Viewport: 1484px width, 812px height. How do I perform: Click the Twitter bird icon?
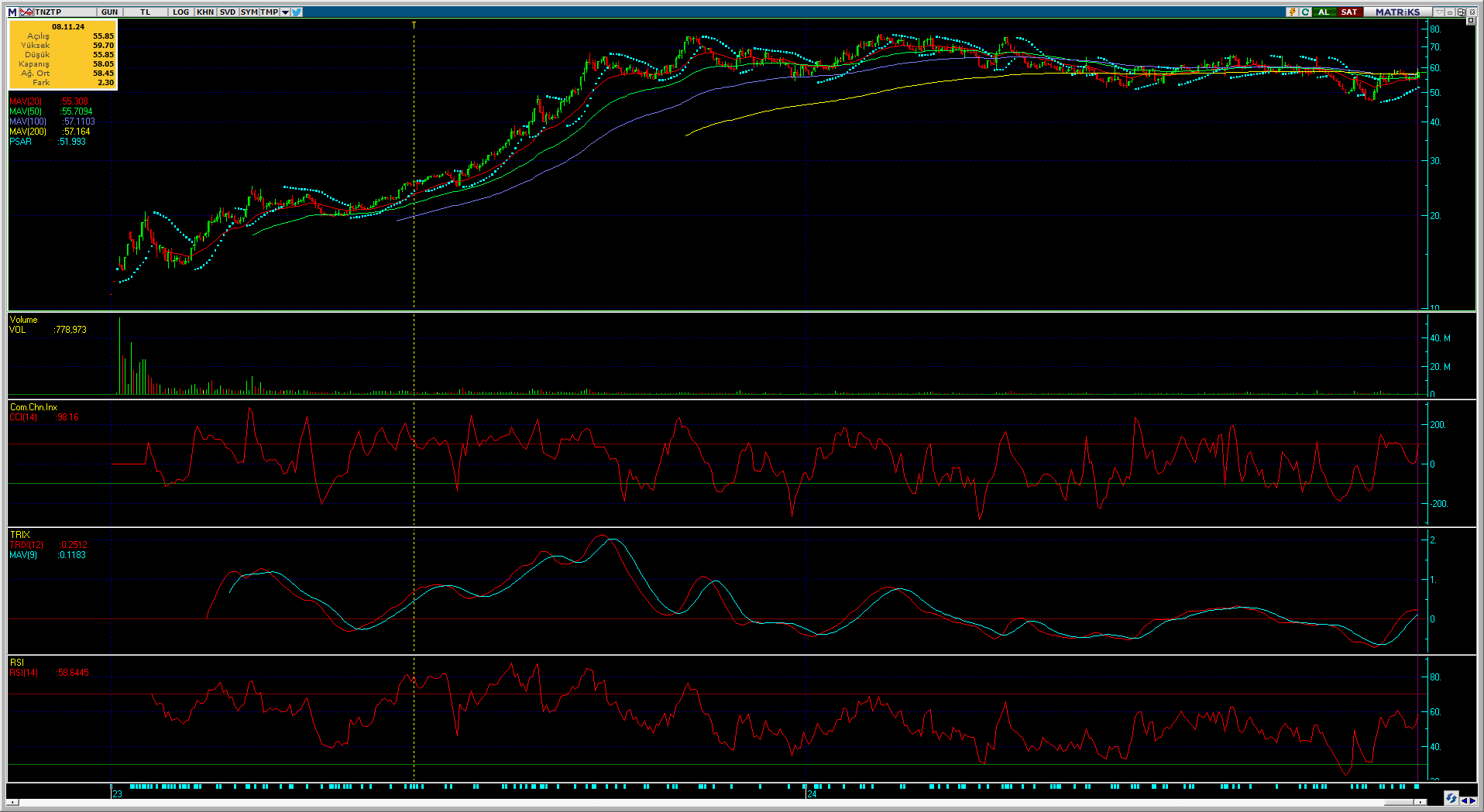point(297,12)
